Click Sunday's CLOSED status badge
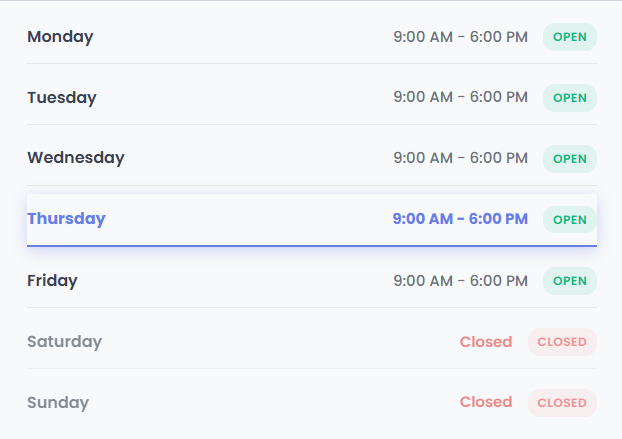Screen dimensions: 622x439 562,403
